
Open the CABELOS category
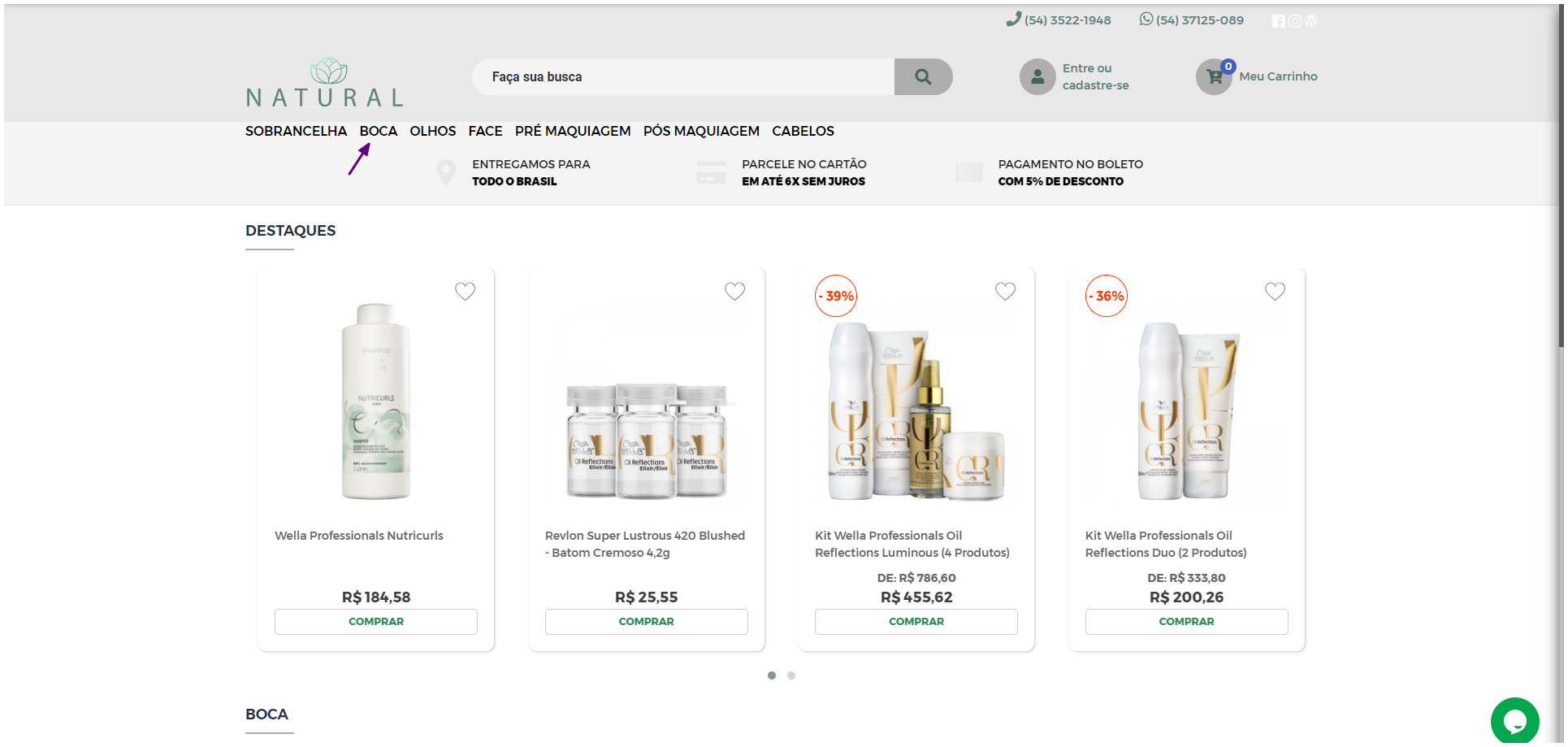coord(803,131)
